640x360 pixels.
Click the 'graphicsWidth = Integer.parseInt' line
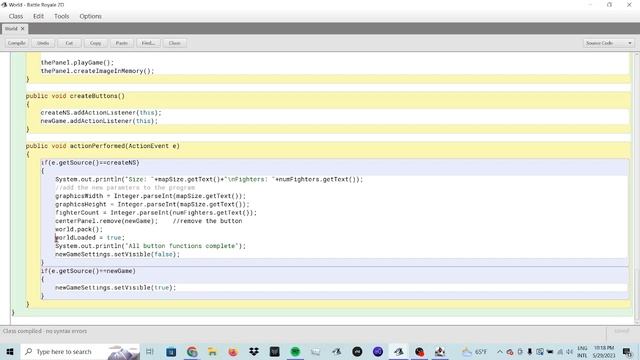pos(151,196)
